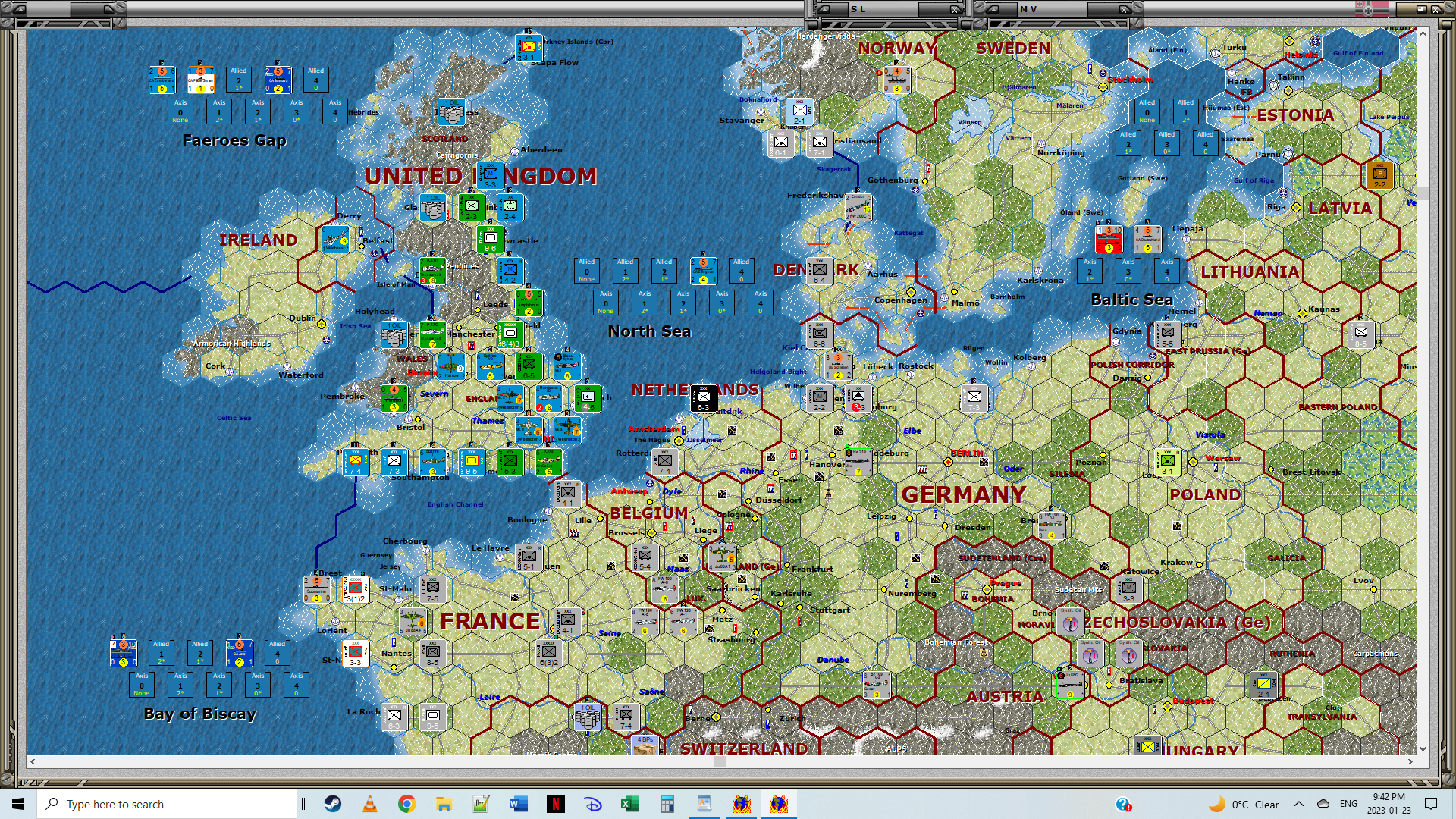Select the 6(3)2 HQ counter in France
This screenshot has height=819, width=1456.
point(548,653)
